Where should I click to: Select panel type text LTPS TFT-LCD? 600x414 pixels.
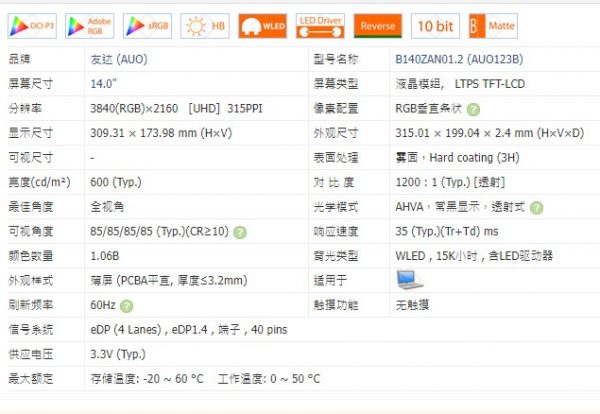490,84
